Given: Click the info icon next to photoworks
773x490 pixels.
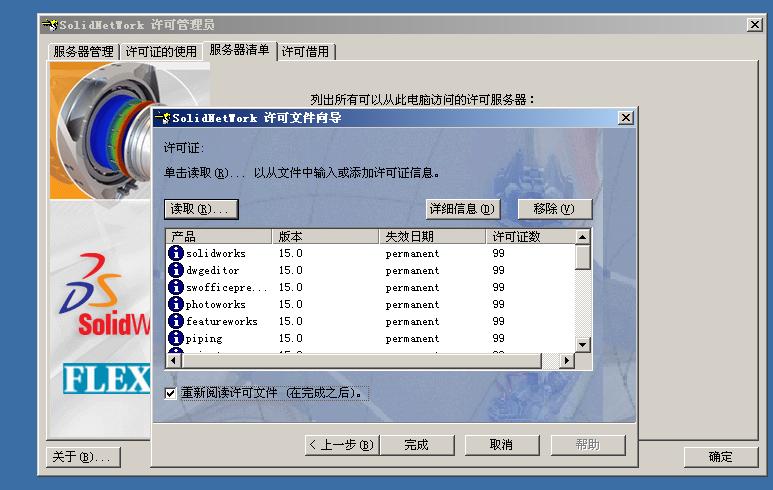Looking at the screenshot, I should pyautogui.click(x=176, y=304).
